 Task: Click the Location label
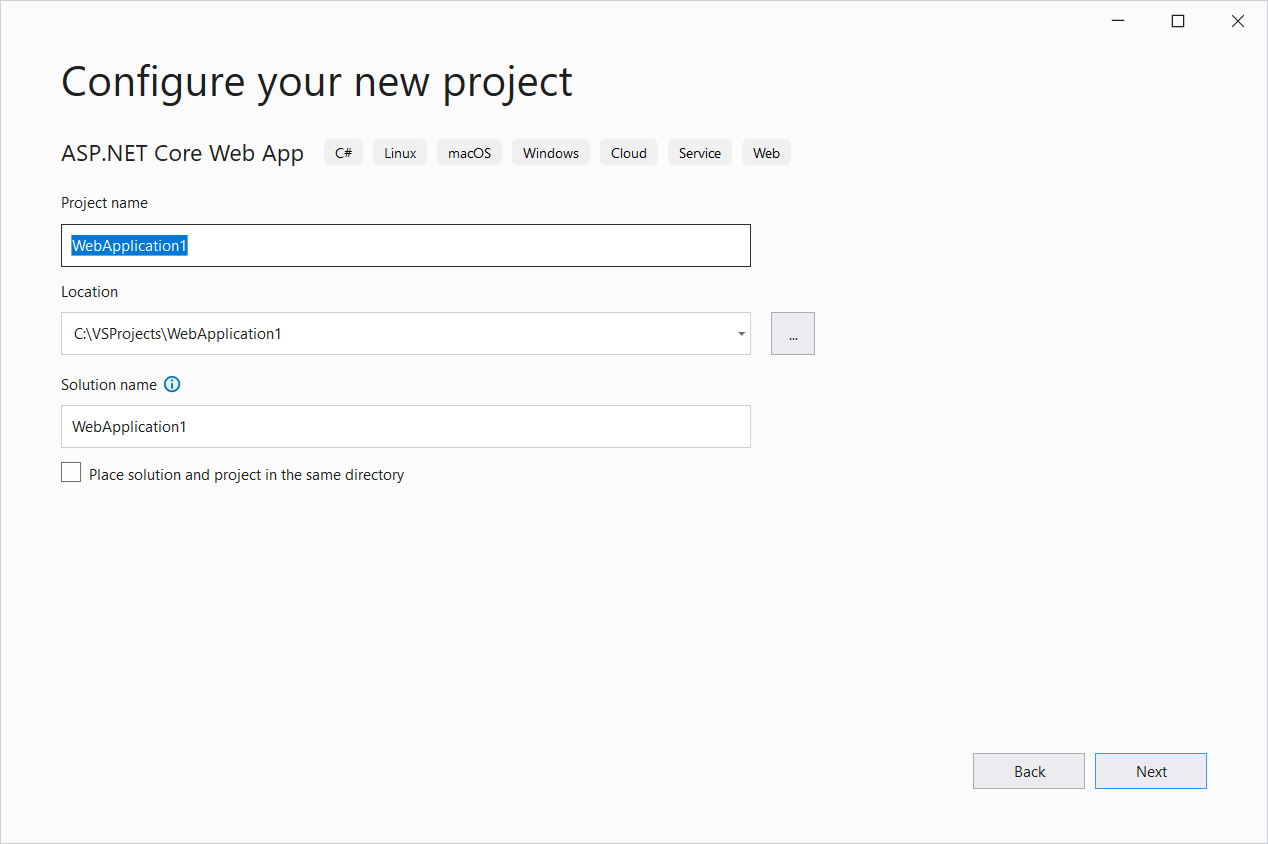(90, 292)
